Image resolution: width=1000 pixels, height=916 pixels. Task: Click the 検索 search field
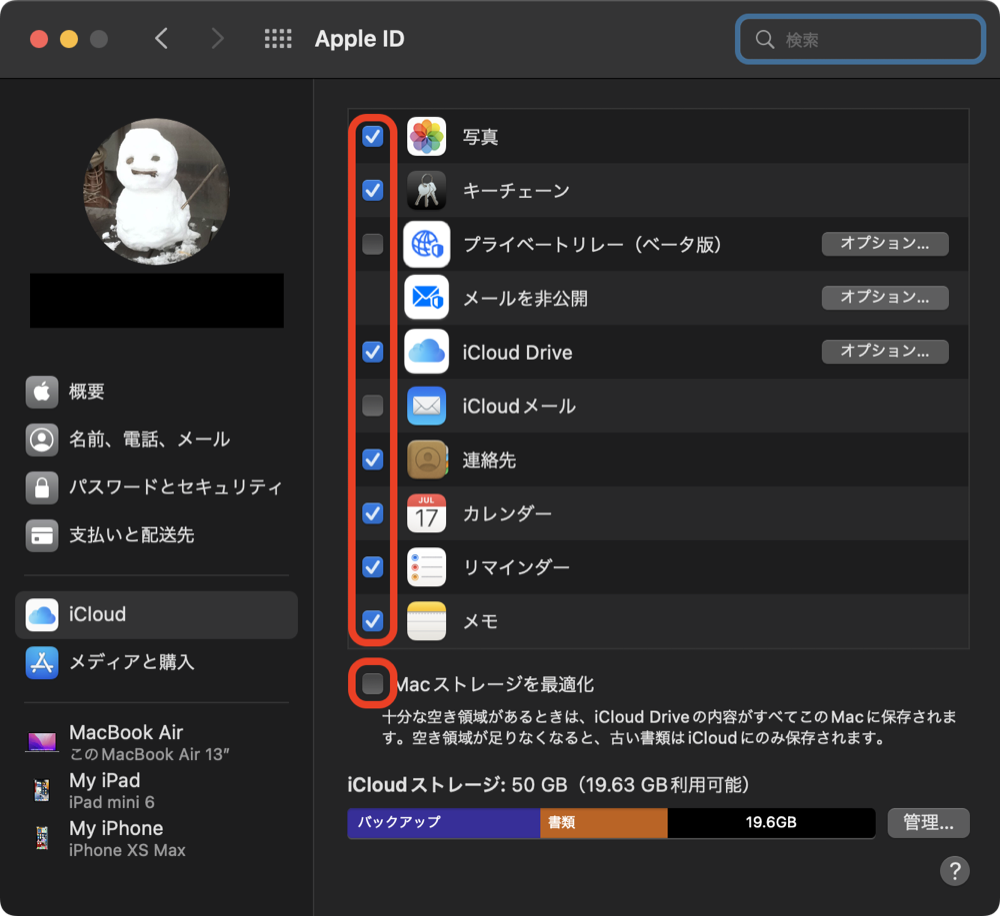pyautogui.click(x=860, y=40)
